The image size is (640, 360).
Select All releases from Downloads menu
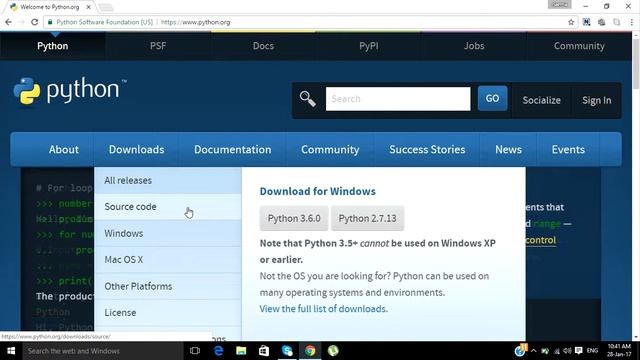tap(168, 180)
